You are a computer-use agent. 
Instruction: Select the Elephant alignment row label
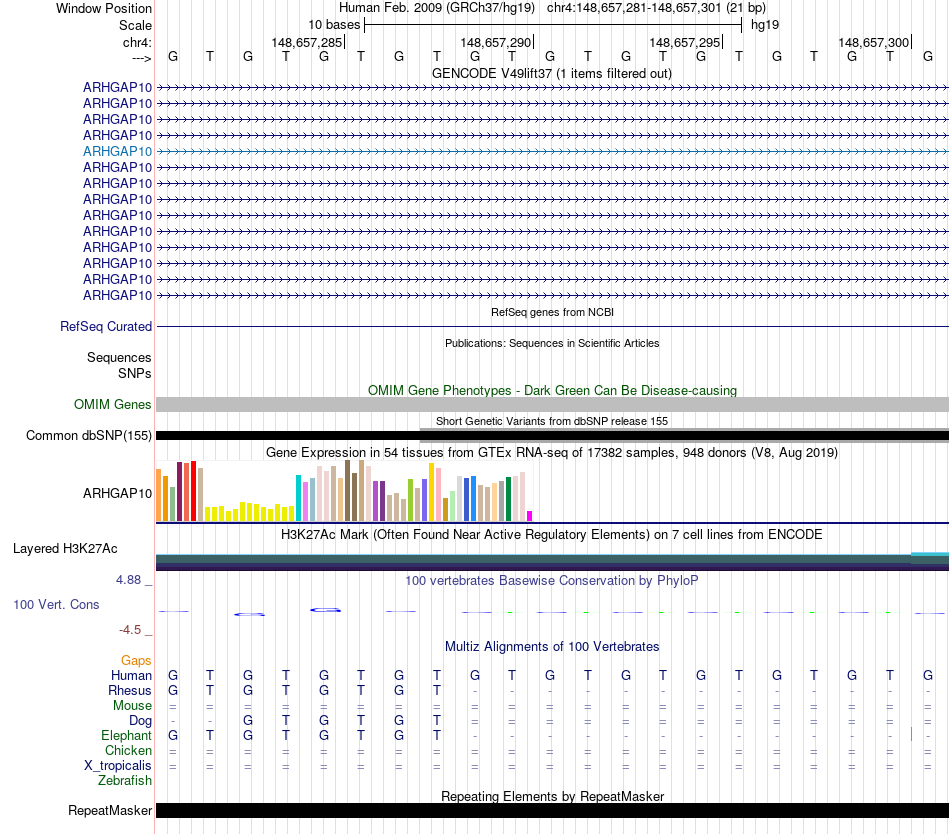(x=127, y=736)
